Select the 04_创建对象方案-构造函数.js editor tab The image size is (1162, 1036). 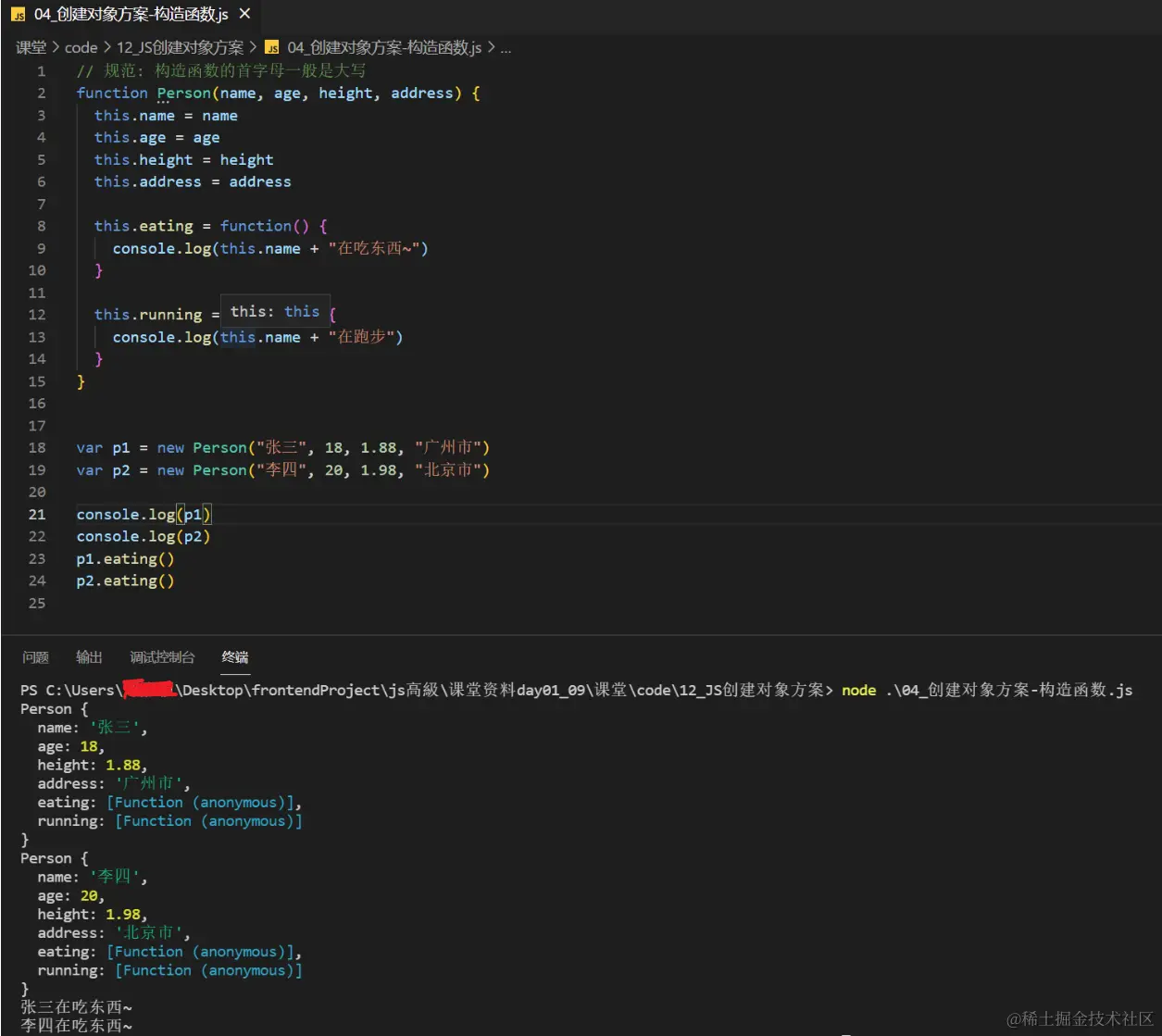[x=131, y=14]
